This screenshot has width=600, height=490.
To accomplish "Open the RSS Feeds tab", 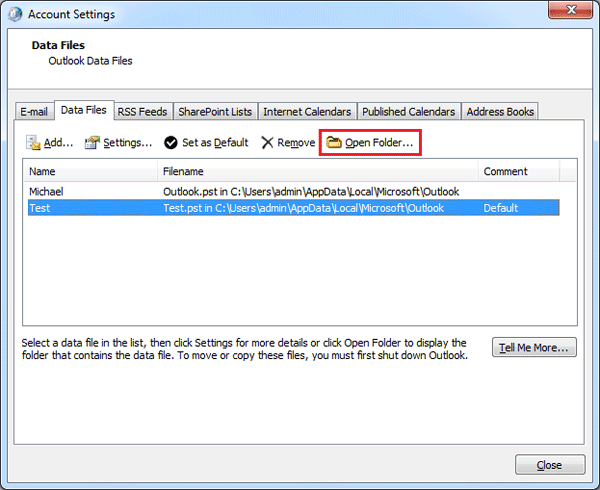I will point(142,112).
